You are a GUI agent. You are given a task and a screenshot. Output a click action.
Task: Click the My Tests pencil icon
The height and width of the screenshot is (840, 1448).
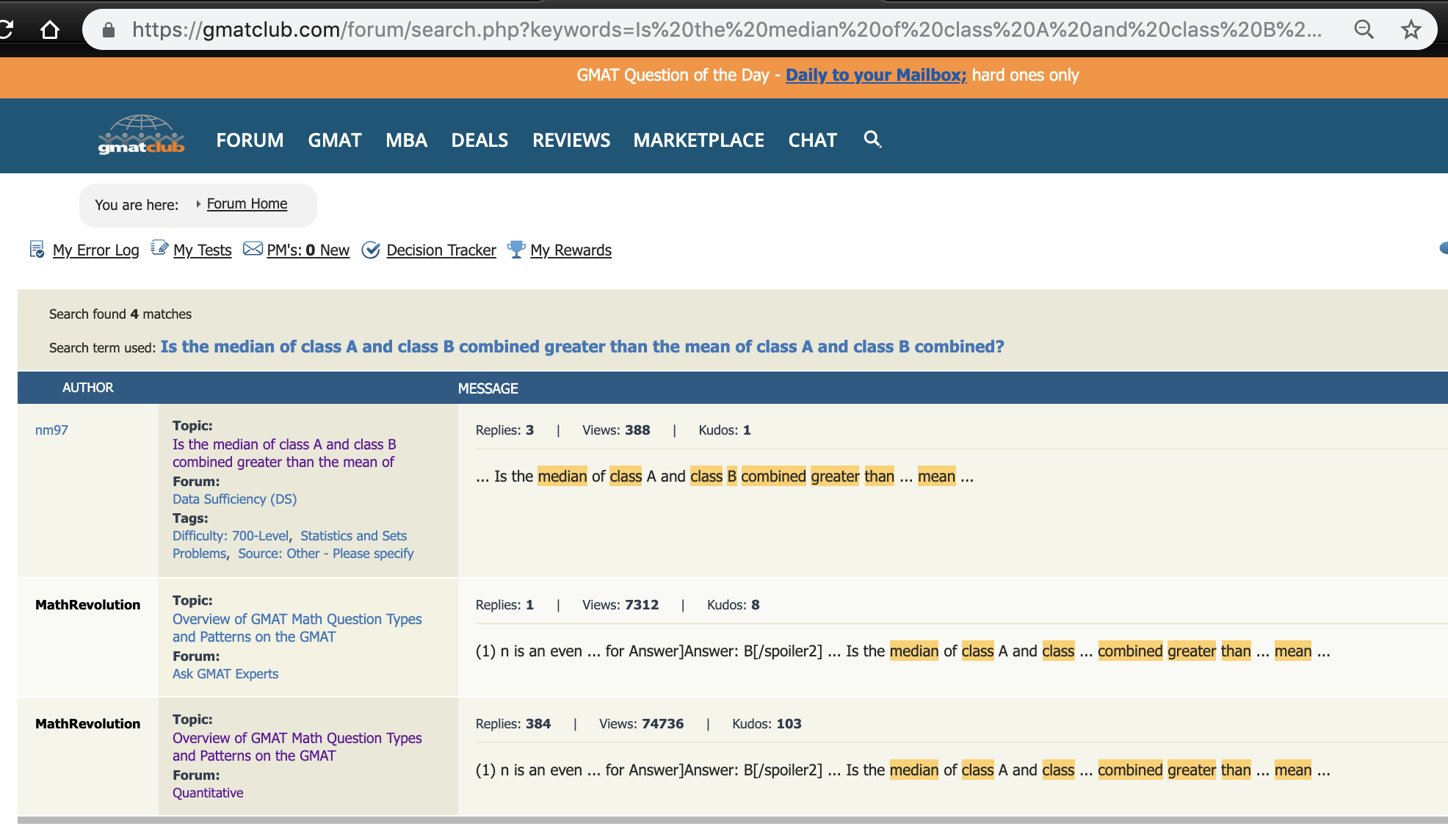[159, 248]
